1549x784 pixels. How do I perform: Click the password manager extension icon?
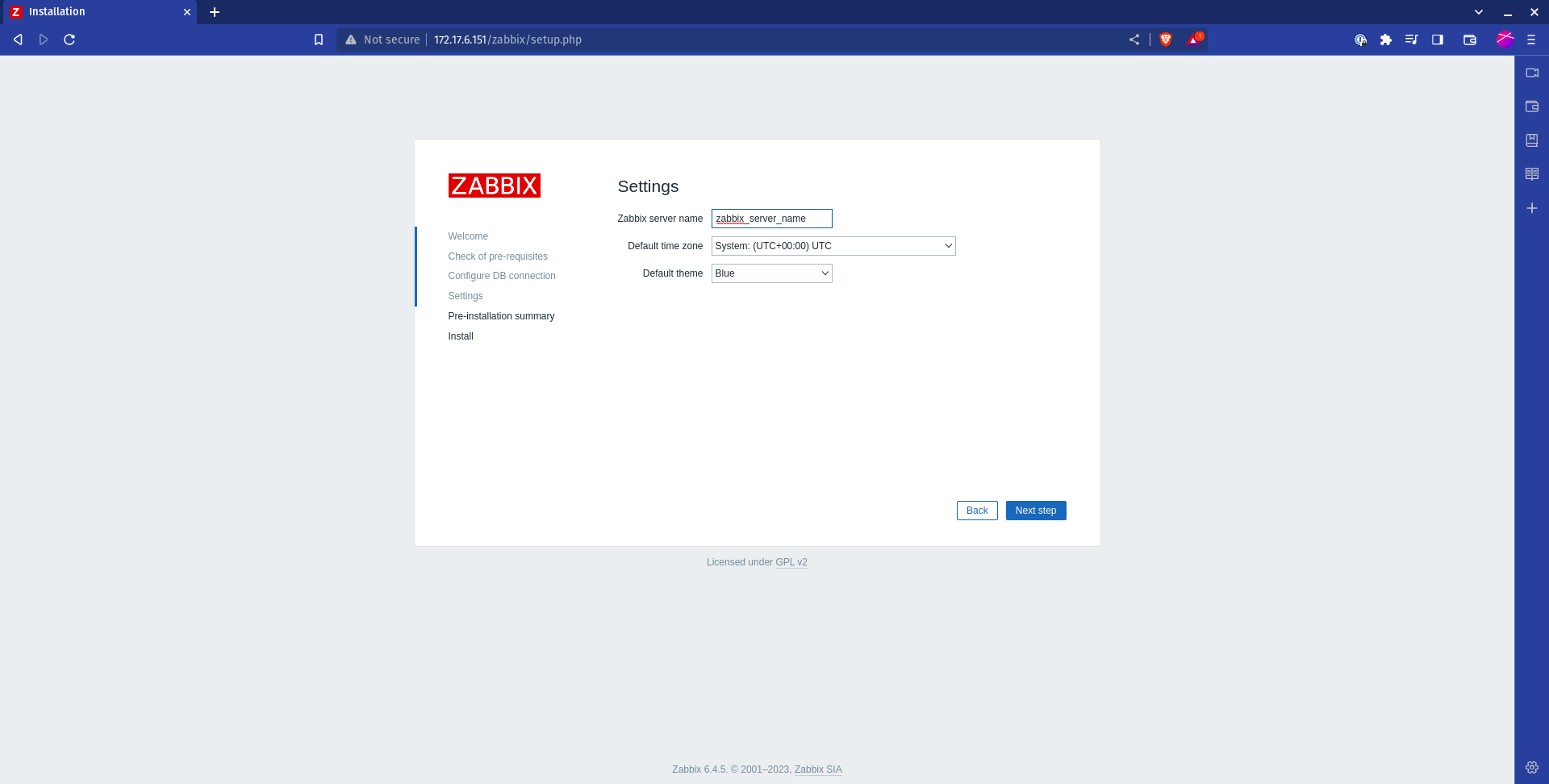point(1360,40)
